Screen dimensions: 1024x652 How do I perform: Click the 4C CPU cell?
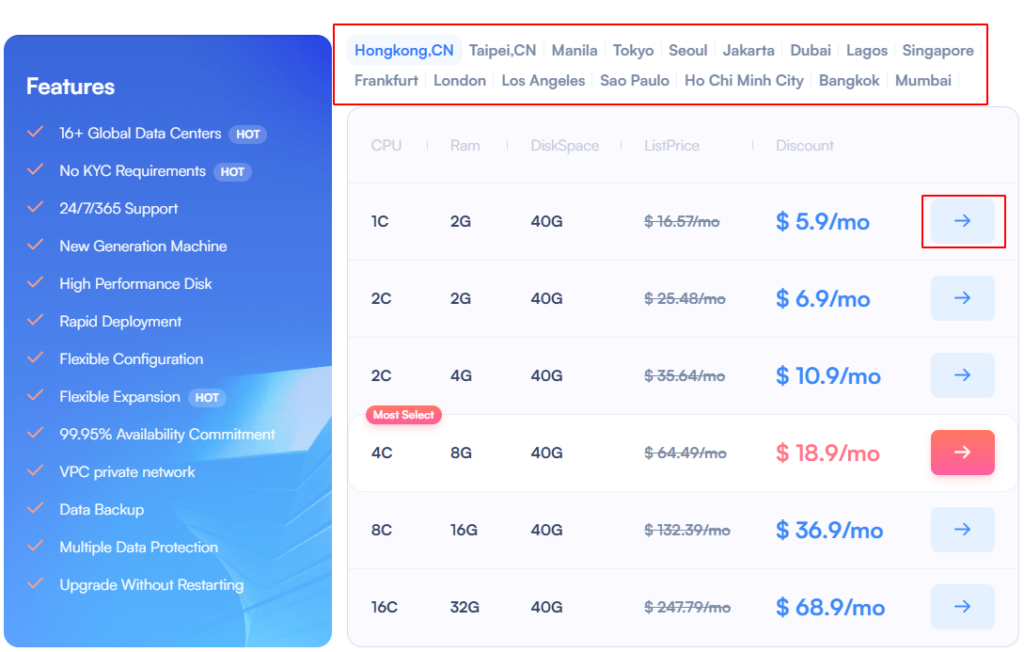tap(381, 453)
